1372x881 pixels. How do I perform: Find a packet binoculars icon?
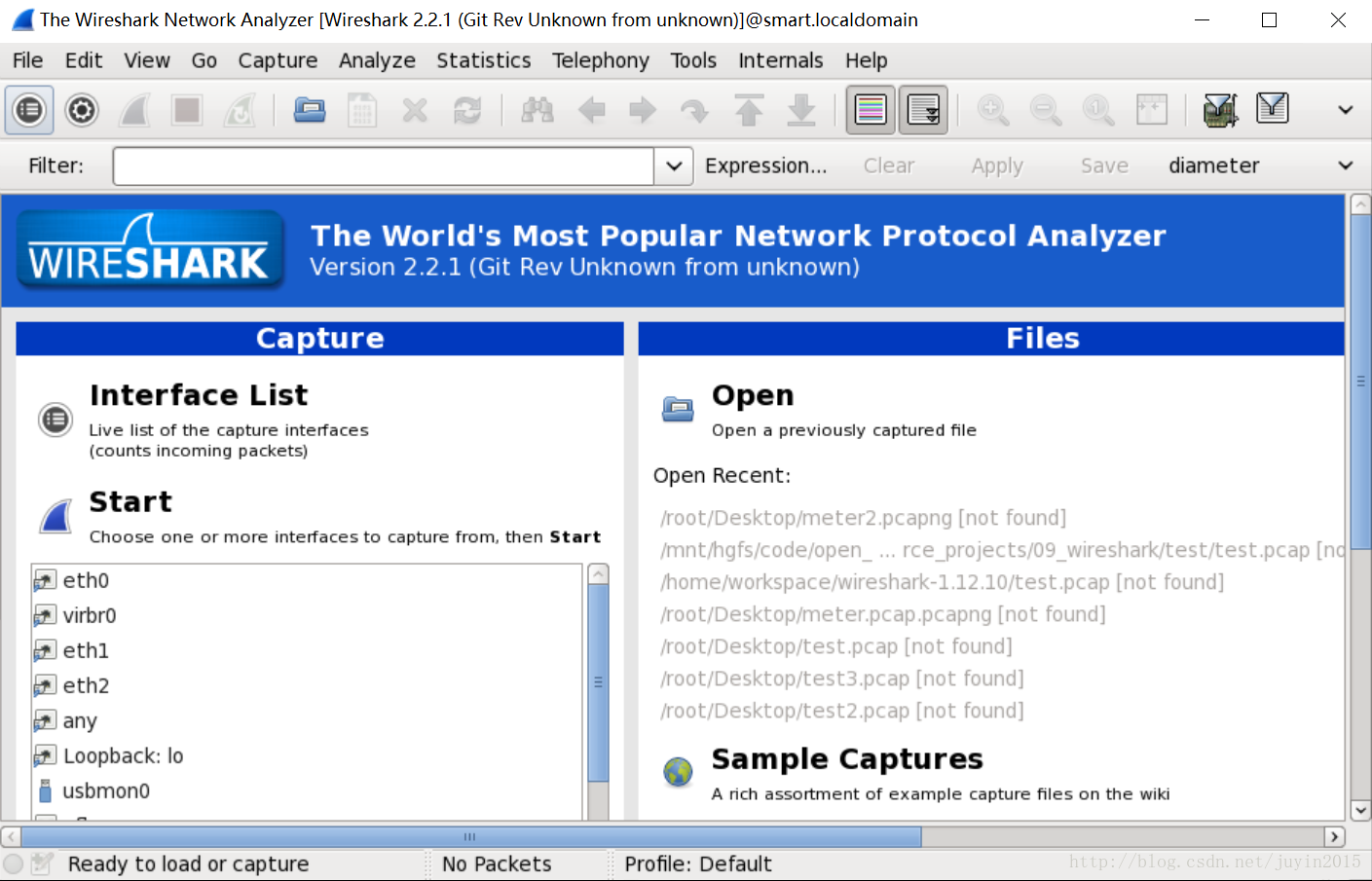click(538, 110)
